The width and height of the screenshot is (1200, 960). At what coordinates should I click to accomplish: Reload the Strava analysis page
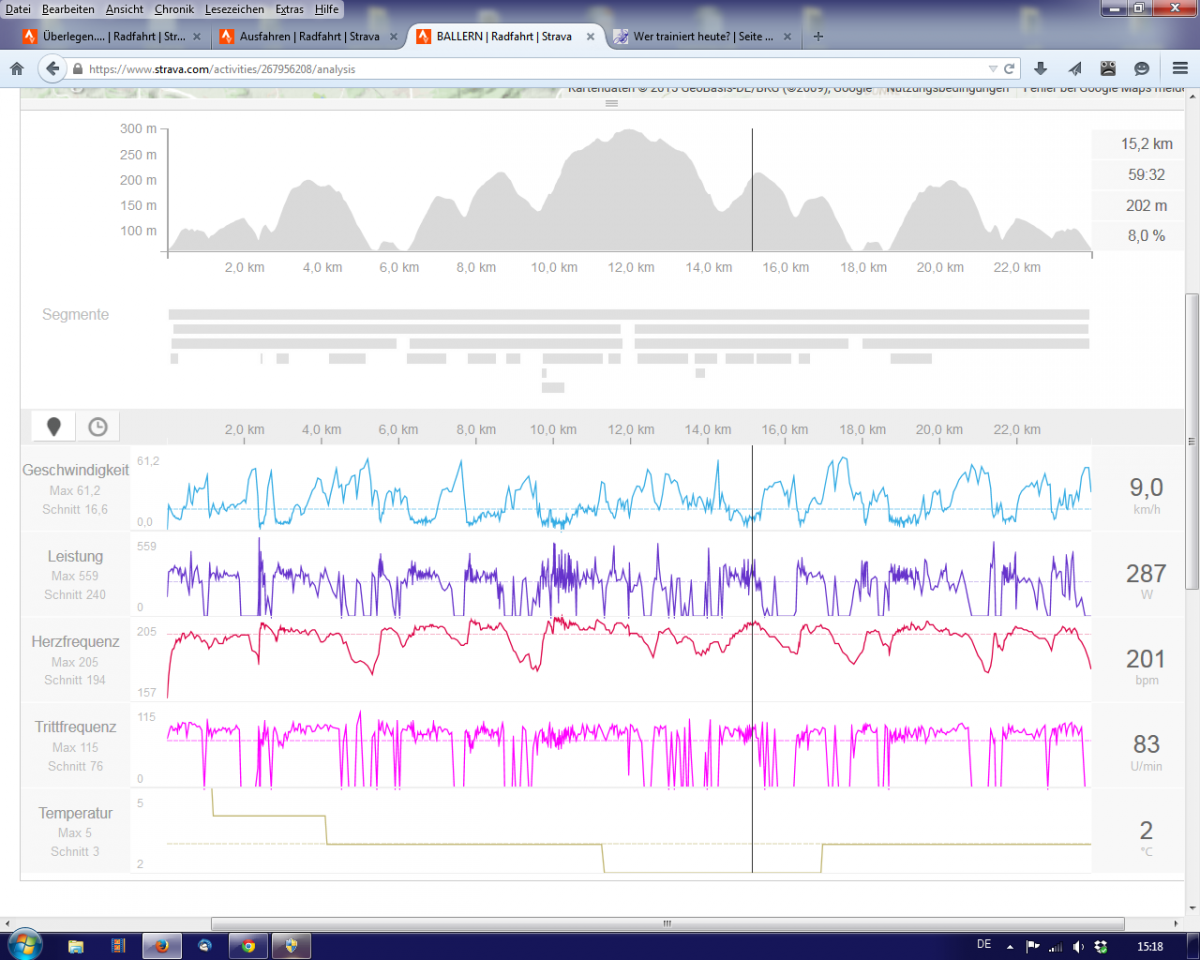click(x=1009, y=69)
